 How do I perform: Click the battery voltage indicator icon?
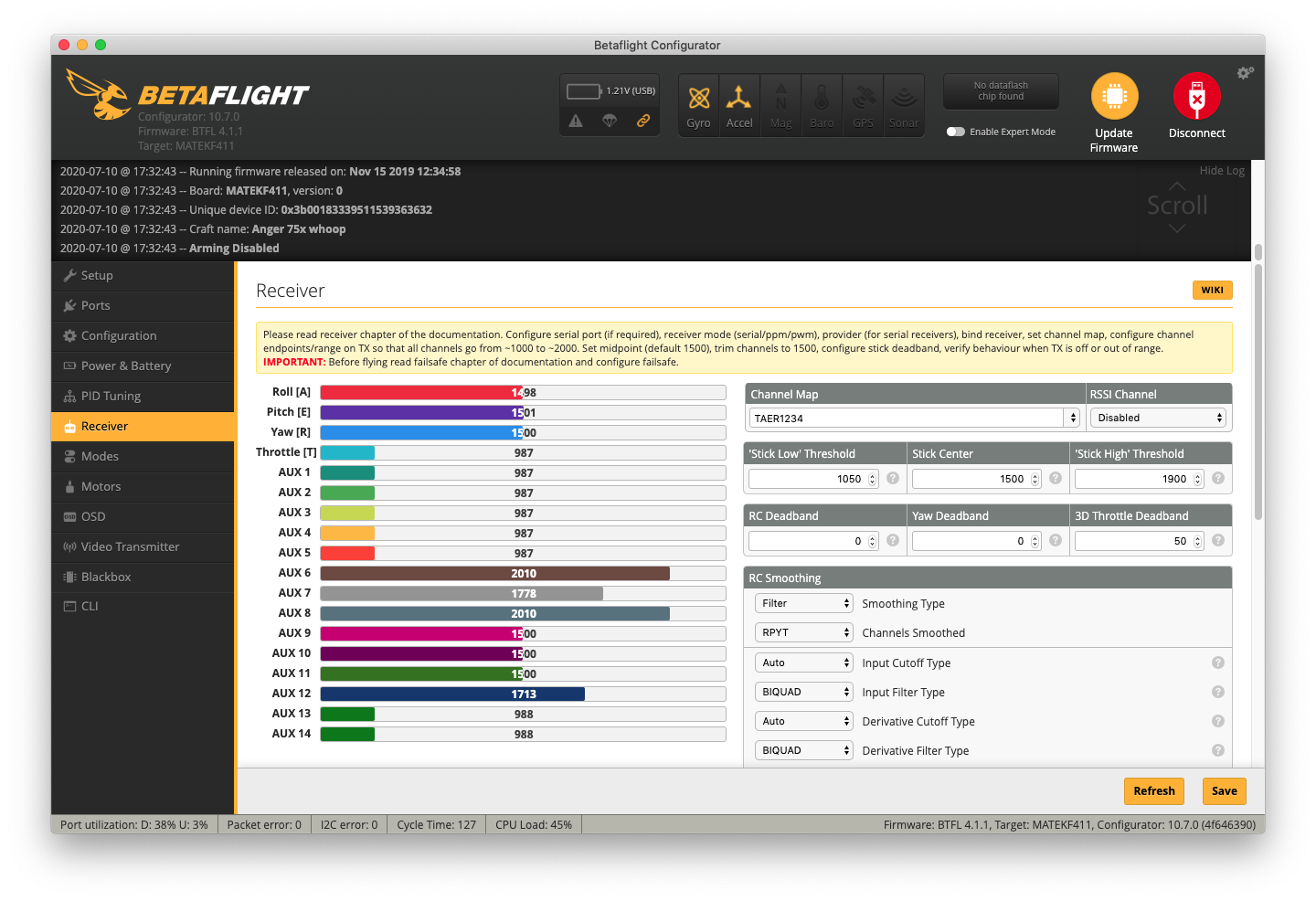[584, 91]
